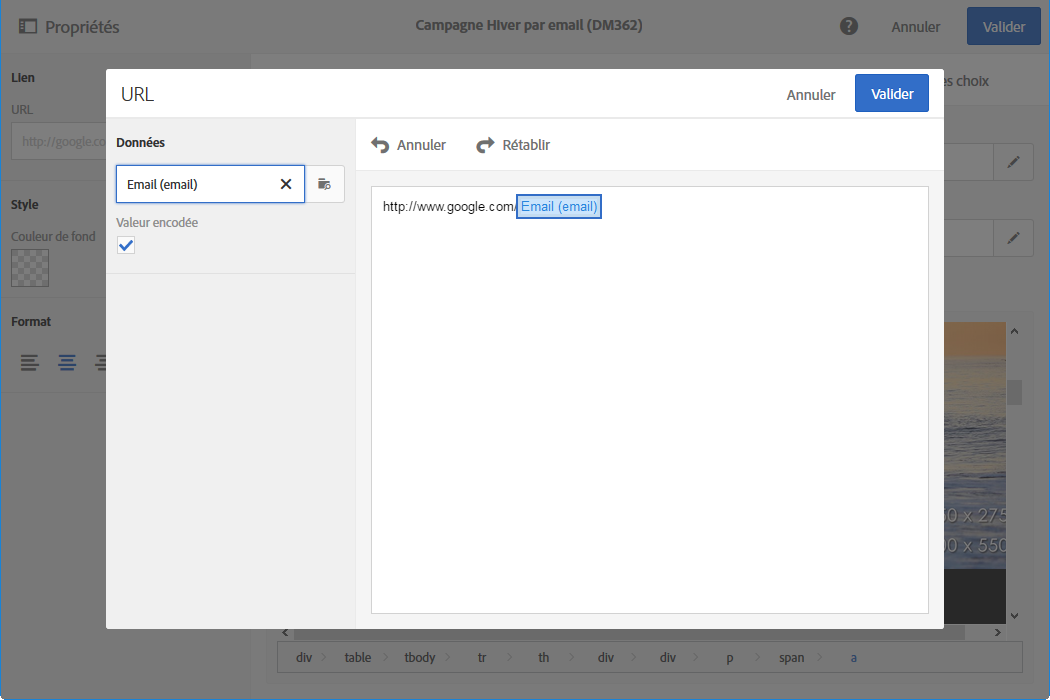The width and height of the screenshot is (1050, 700).
Task: Click the upper pencil edit icon
Action: click(x=1013, y=162)
